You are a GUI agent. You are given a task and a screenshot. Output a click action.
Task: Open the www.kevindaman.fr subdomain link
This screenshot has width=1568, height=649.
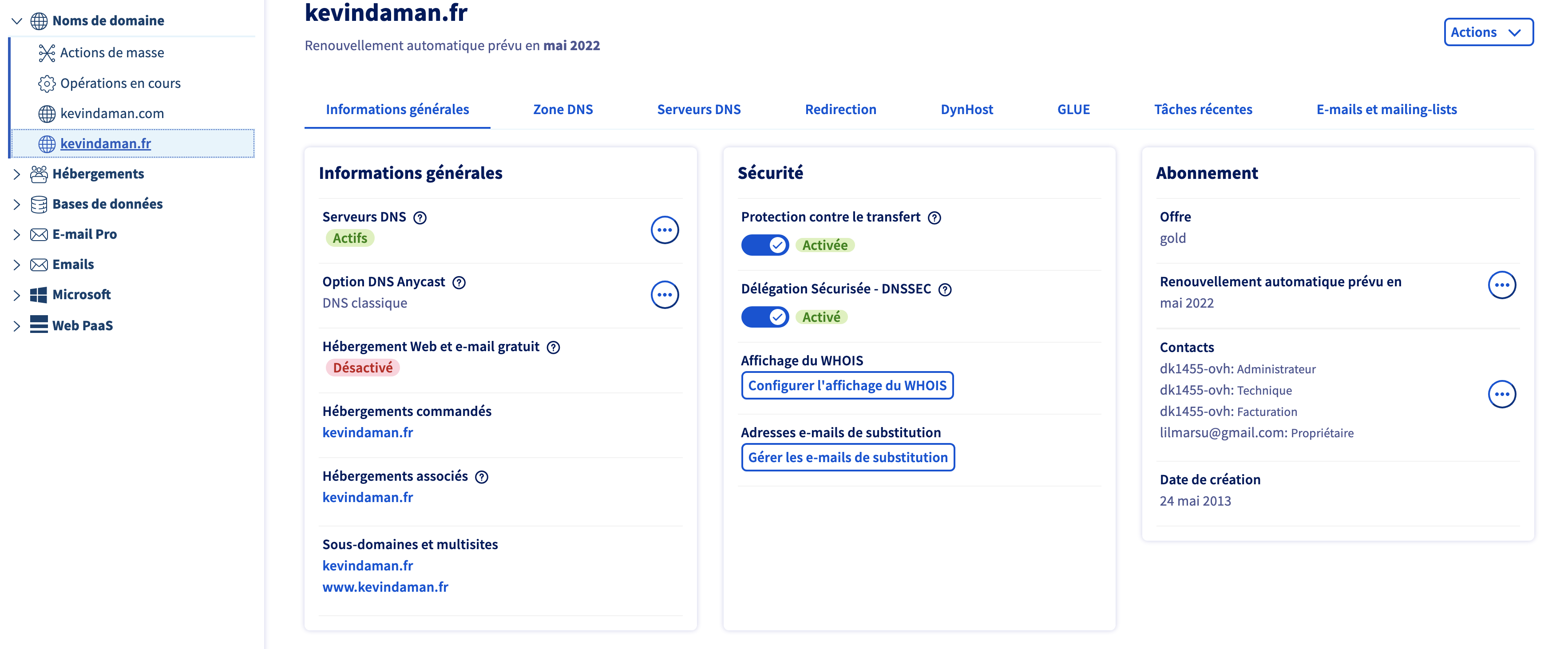(x=385, y=587)
